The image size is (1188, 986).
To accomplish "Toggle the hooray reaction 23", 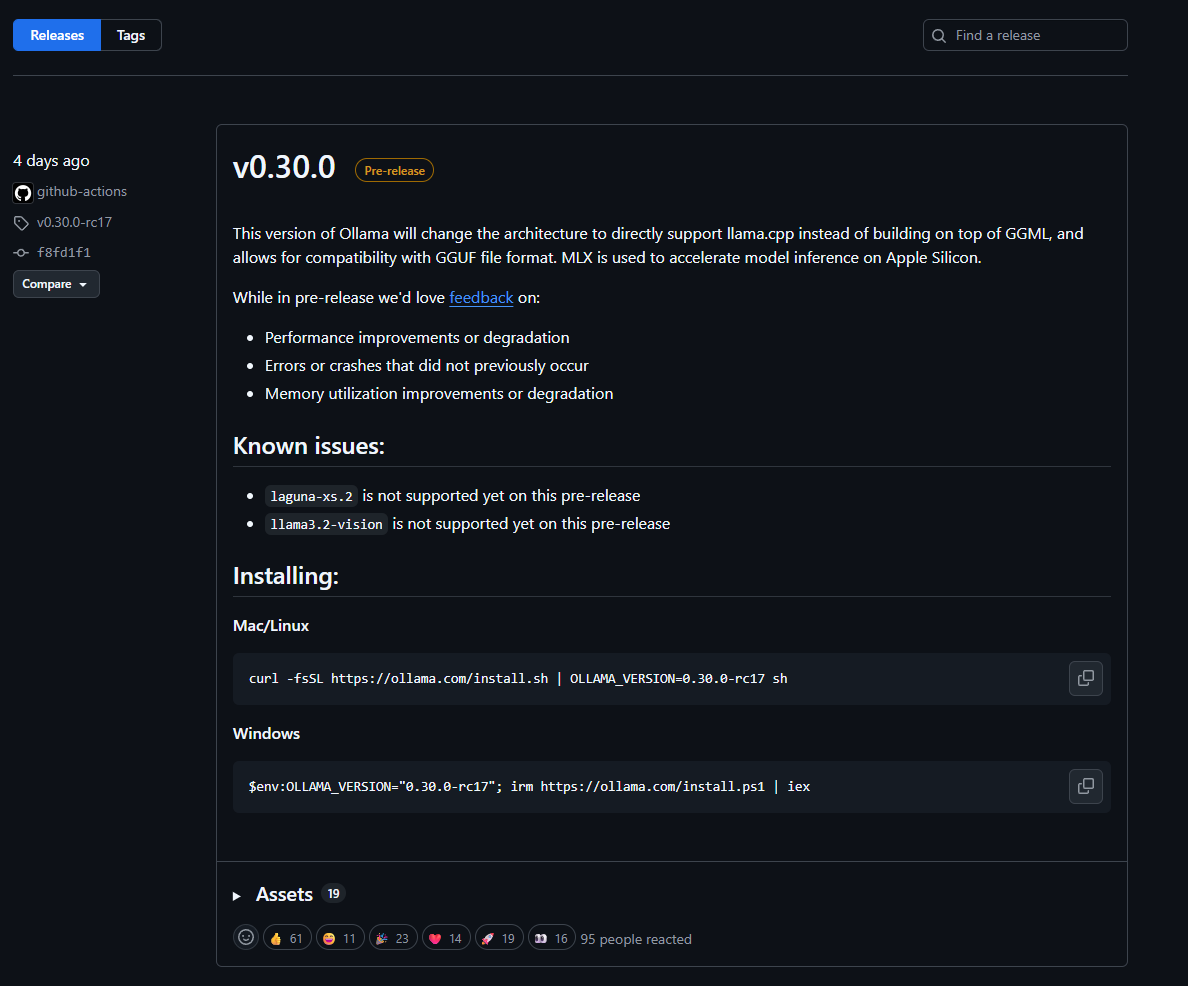I will pos(393,938).
